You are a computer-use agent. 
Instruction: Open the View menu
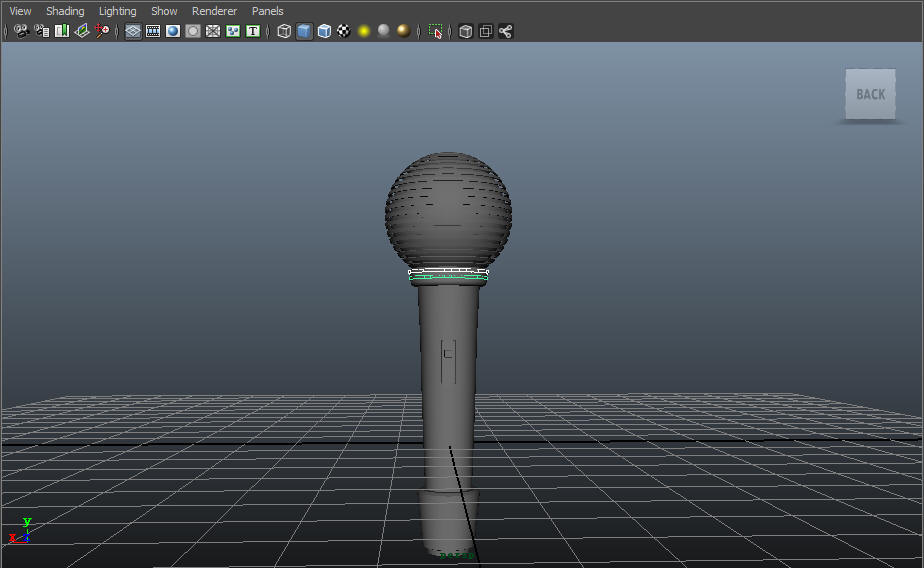(x=21, y=11)
